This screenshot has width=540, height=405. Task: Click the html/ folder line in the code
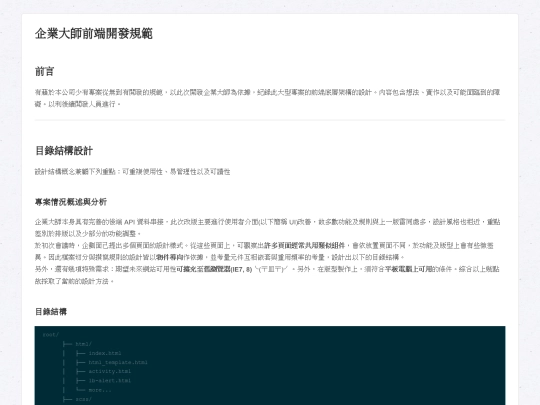83,344
